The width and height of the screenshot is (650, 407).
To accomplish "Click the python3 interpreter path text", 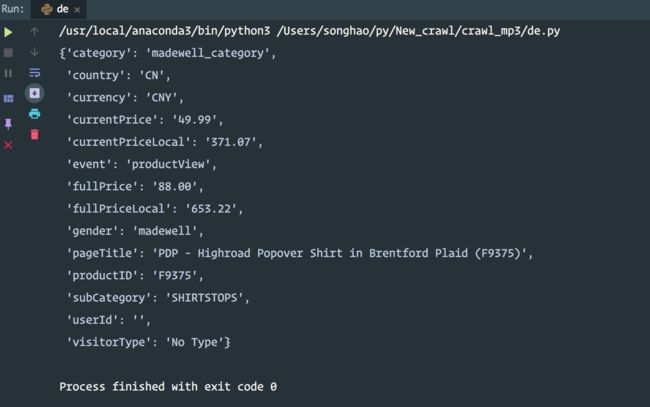I will pyautogui.click(x=165, y=31).
